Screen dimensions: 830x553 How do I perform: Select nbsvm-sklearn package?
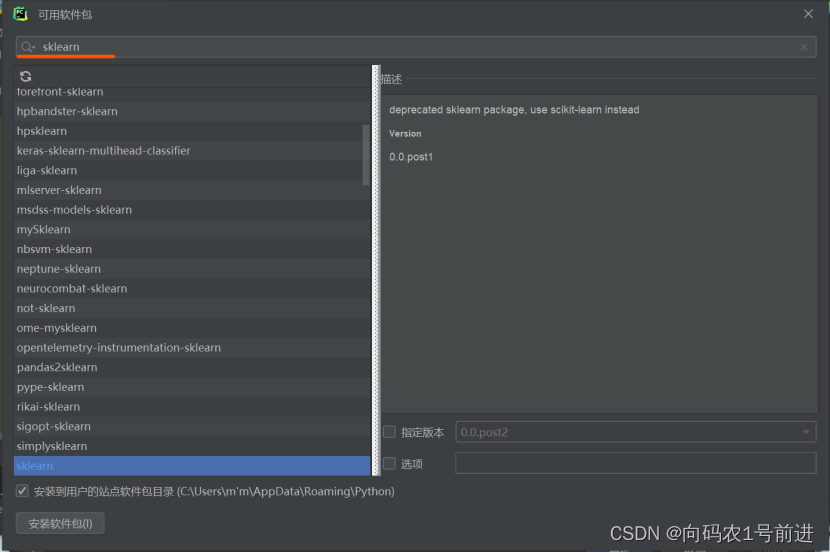(x=192, y=249)
